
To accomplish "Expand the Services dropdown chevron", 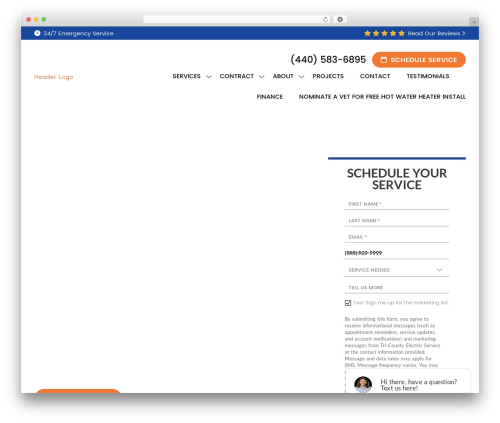I will [x=209, y=77].
